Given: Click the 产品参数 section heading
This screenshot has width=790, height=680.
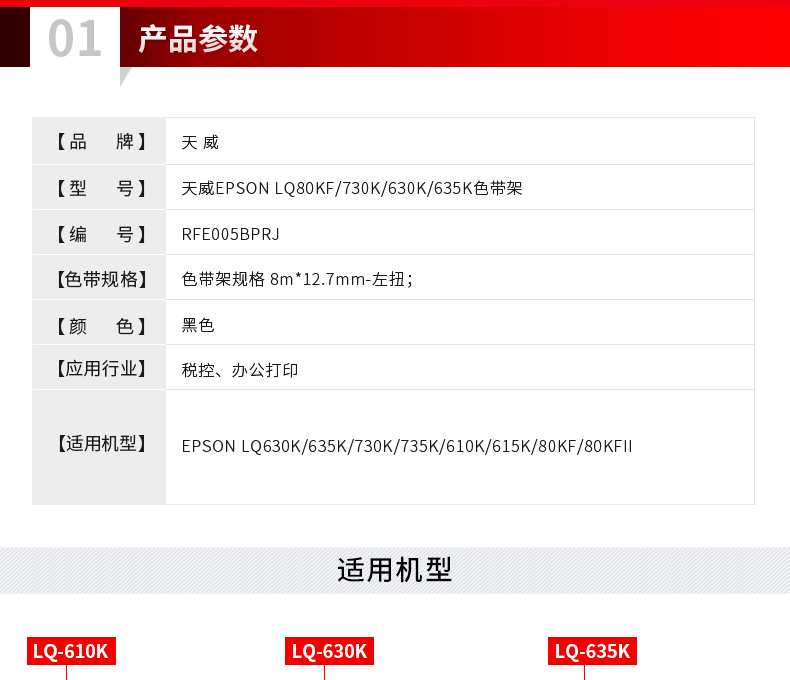Looking at the screenshot, I should [198, 39].
